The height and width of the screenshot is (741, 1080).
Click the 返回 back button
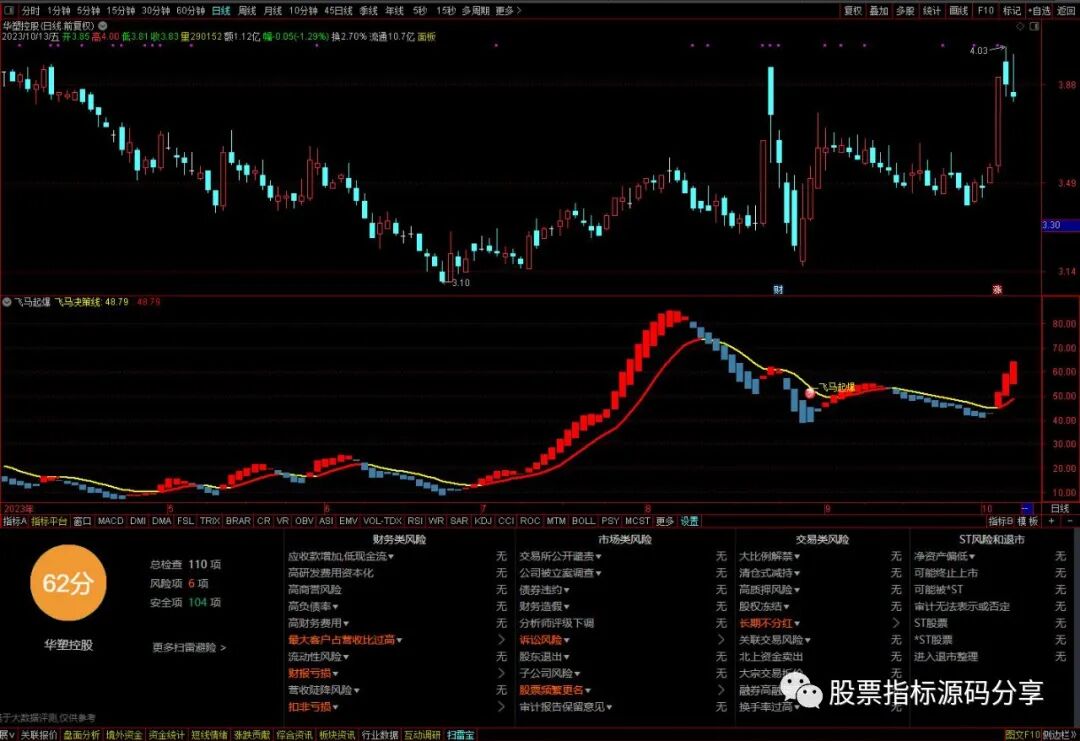tap(1066, 11)
